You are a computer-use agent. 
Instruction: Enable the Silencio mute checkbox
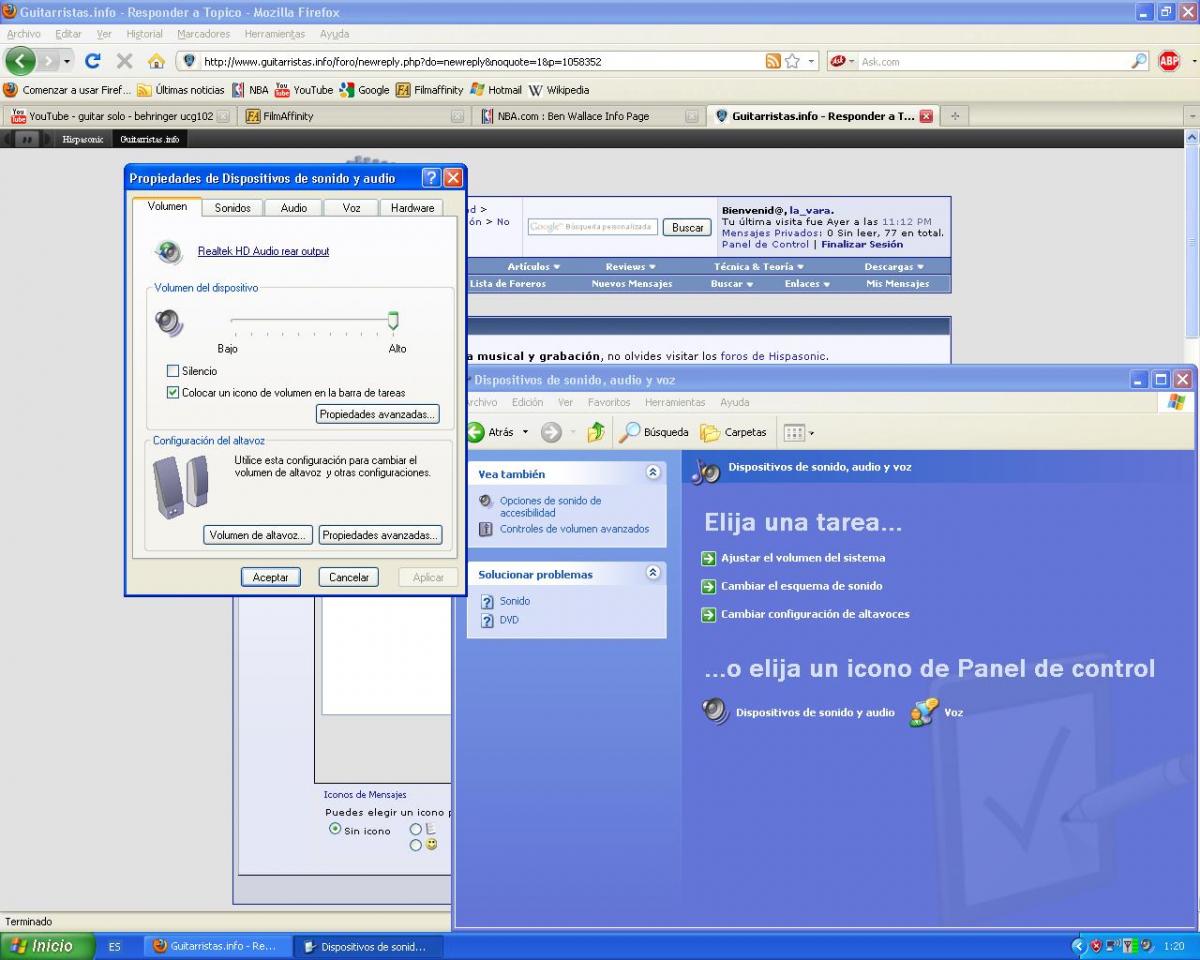[173, 371]
